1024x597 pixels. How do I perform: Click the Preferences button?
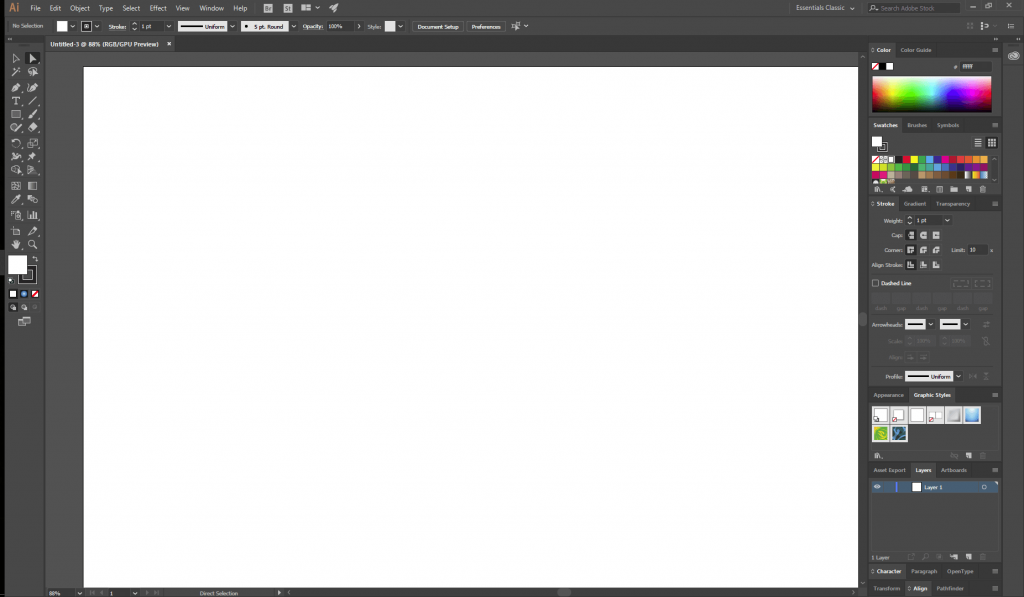point(486,26)
